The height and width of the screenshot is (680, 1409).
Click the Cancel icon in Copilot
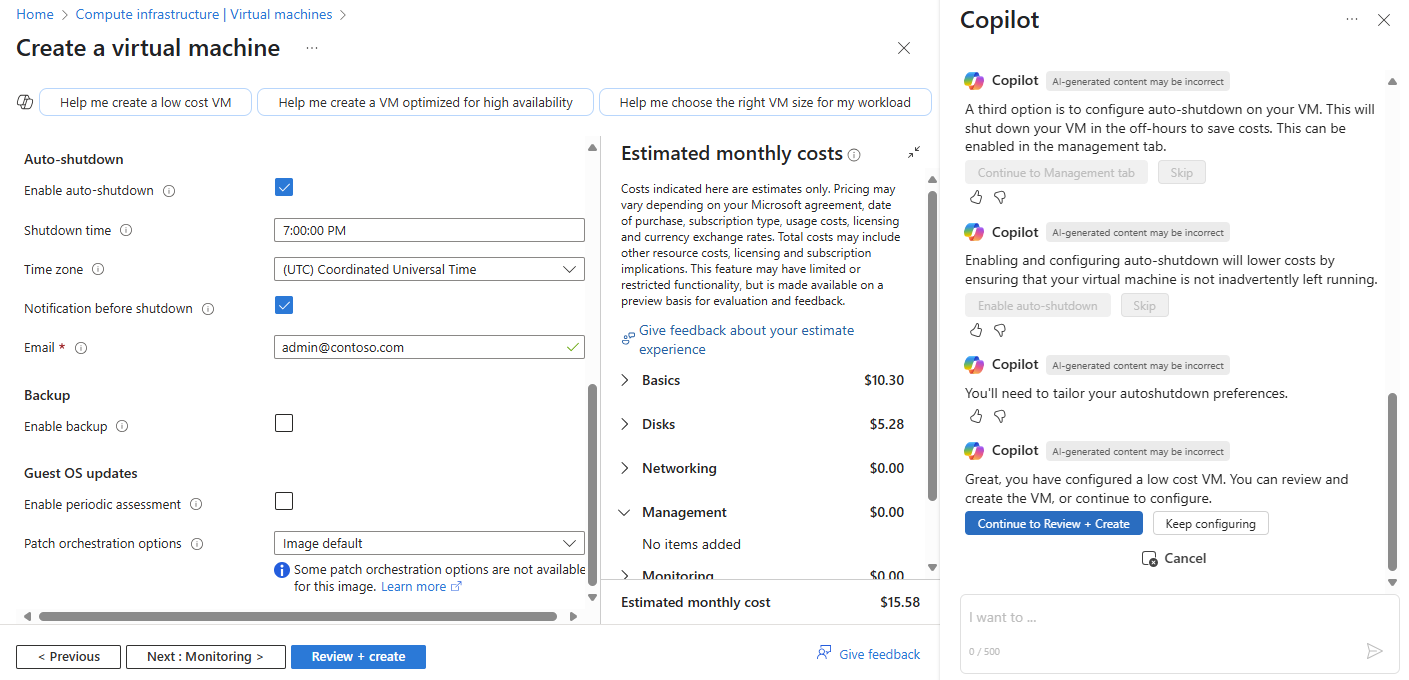click(x=1150, y=559)
